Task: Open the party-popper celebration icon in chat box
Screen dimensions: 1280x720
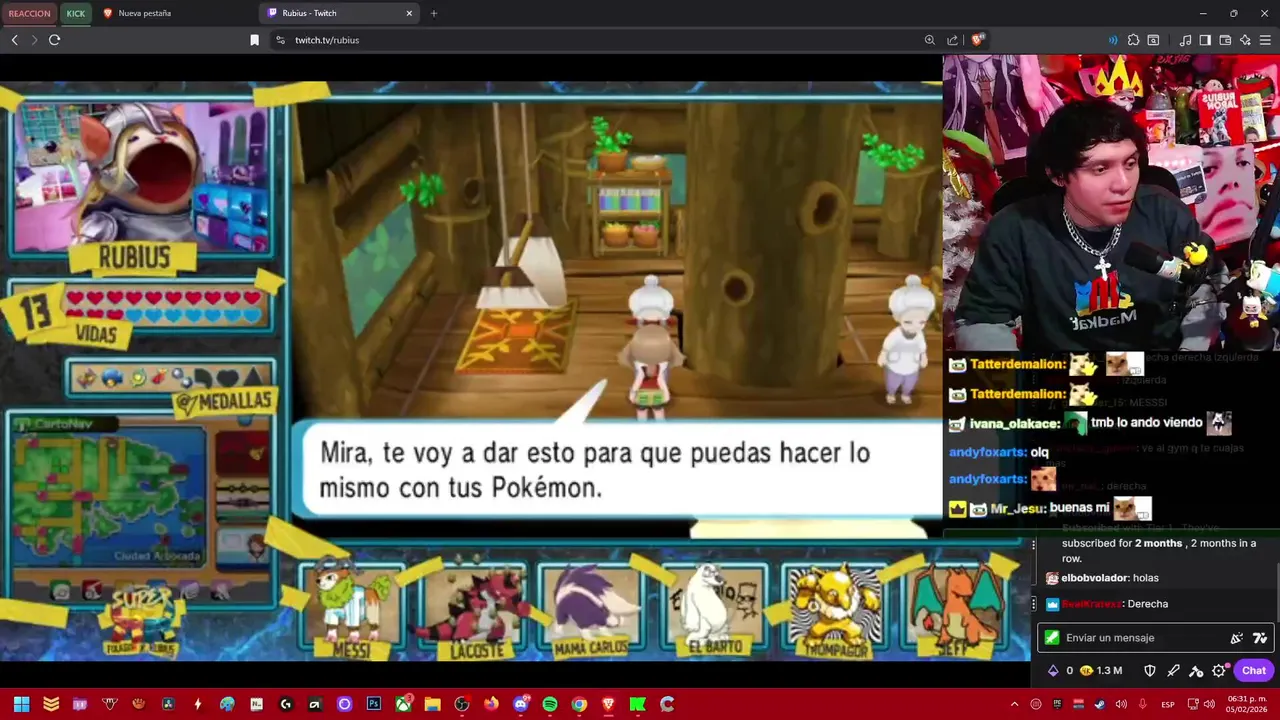Action: pos(1237,638)
